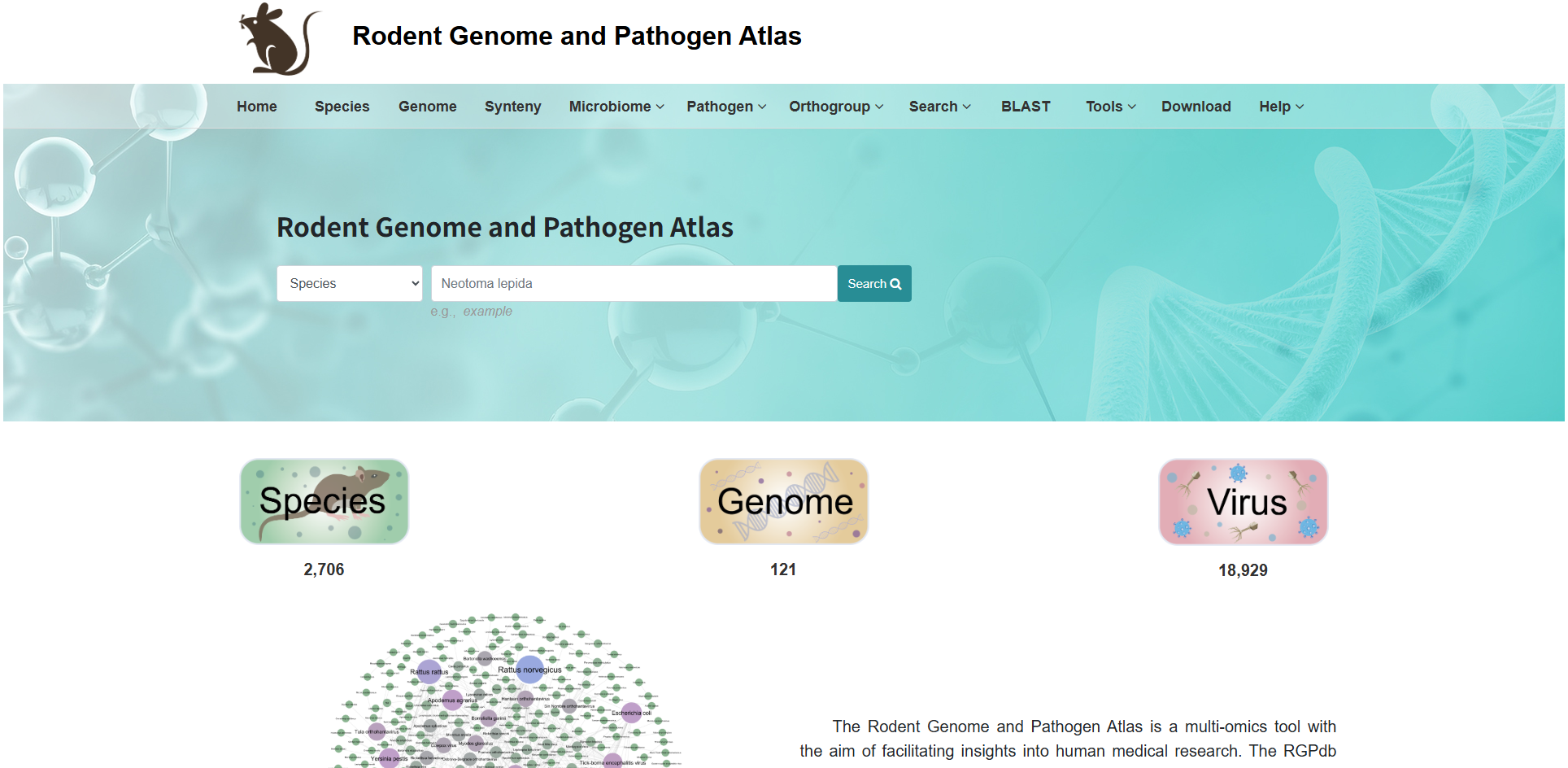Go to the Home page
Viewport: 1568px width, 768px height.
click(x=257, y=107)
